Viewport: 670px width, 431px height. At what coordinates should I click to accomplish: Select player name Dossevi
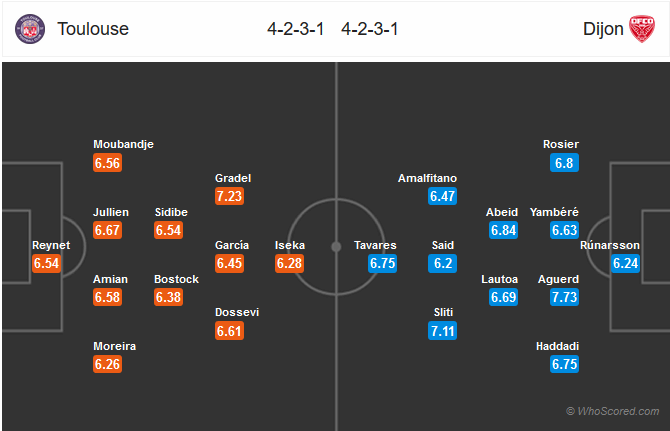pyautogui.click(x=237, y=312)
